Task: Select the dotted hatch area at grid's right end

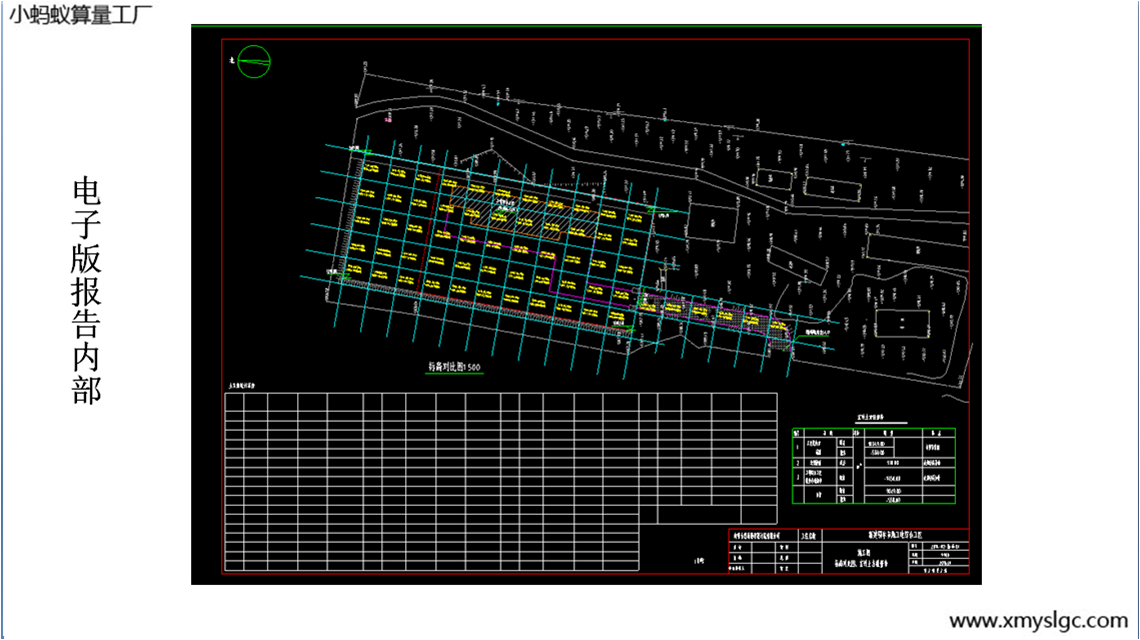Action: [778, 328]
